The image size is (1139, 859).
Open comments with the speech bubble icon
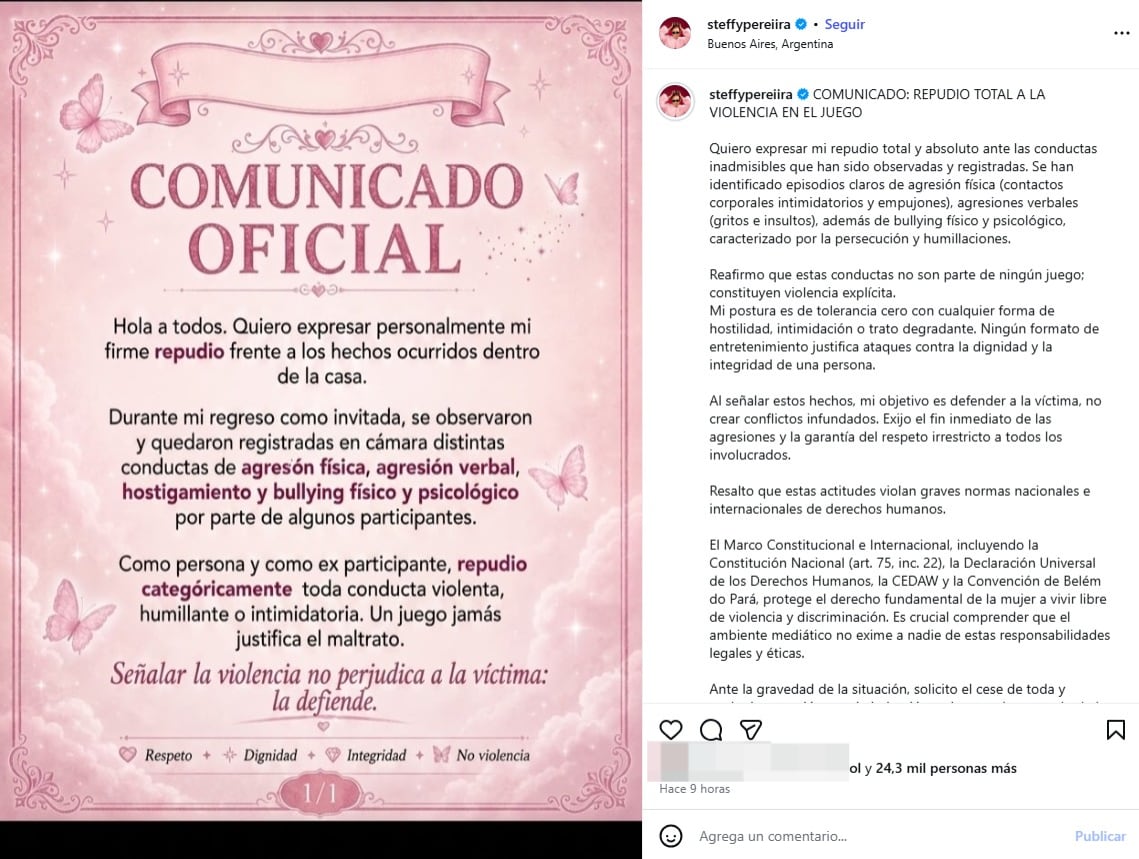click(711, 730)
